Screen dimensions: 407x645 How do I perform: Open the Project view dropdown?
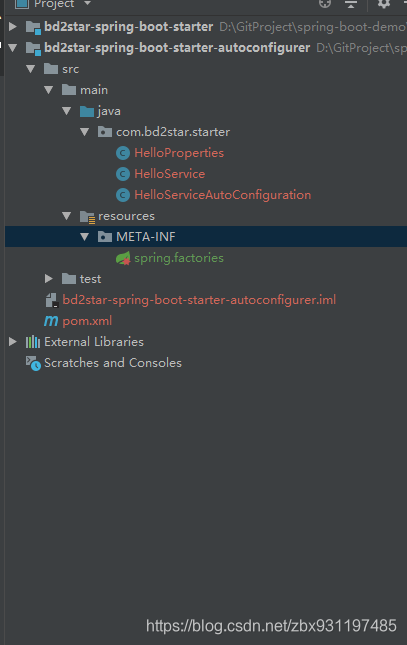[x=87, y=3]
